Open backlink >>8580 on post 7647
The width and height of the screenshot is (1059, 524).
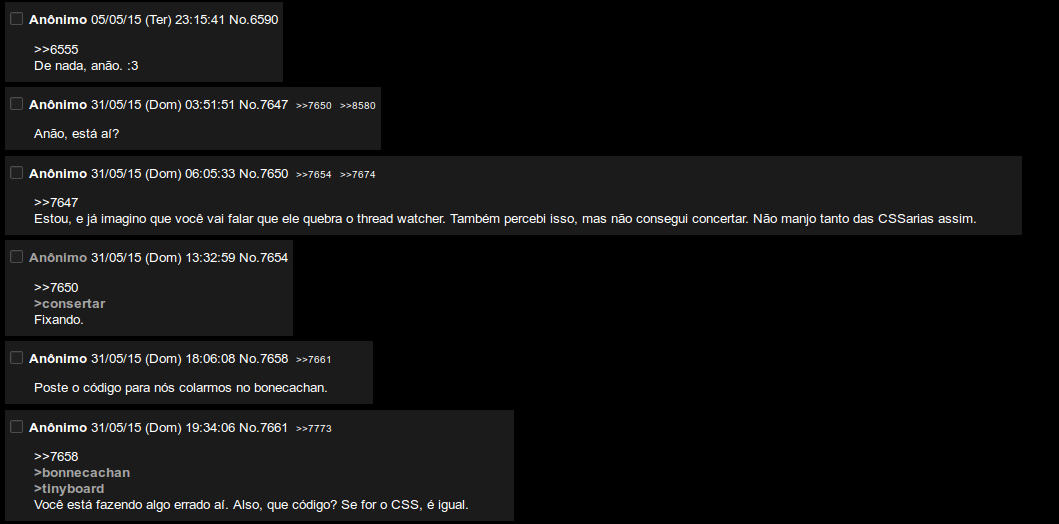357,105
